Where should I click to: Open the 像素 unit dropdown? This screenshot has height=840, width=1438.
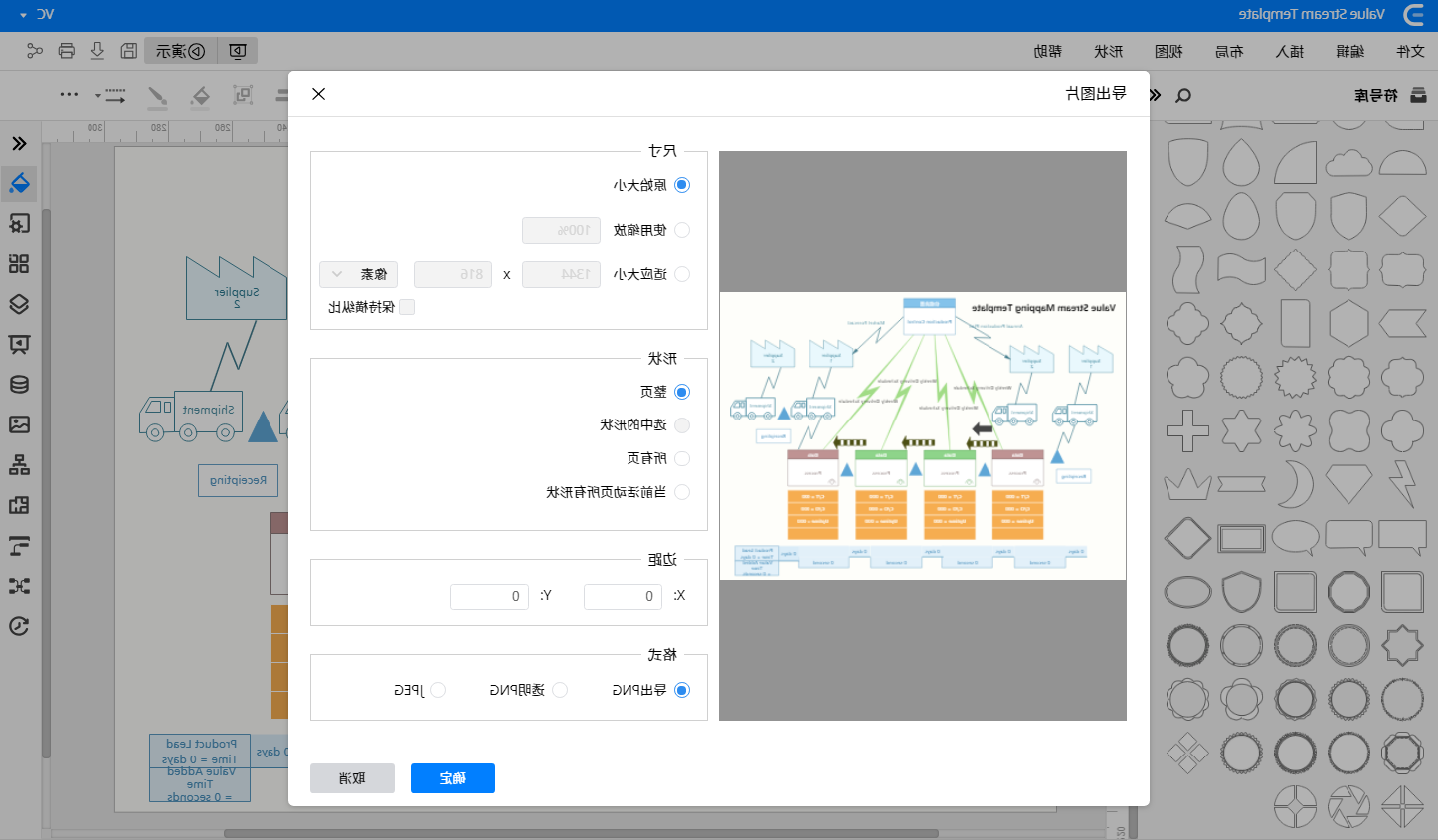pos(359,274)
